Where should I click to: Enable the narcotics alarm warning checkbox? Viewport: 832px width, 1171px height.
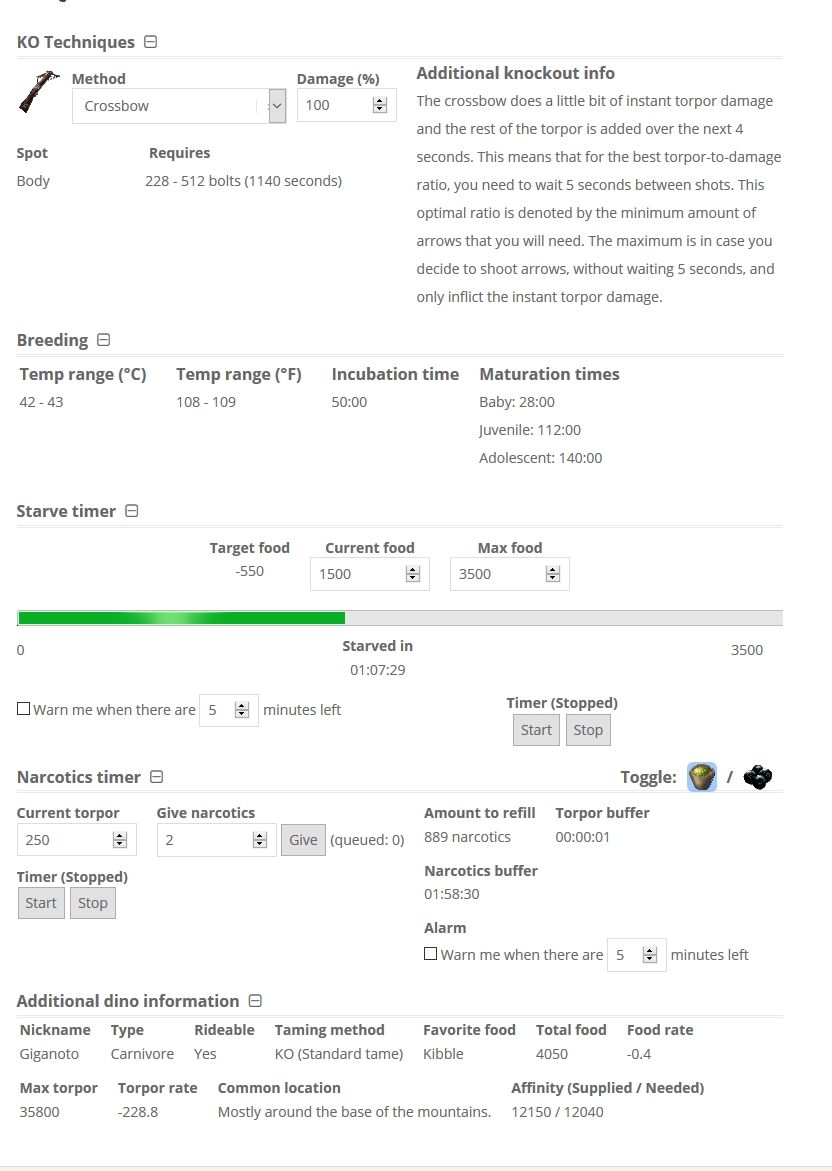coord(430,954)
